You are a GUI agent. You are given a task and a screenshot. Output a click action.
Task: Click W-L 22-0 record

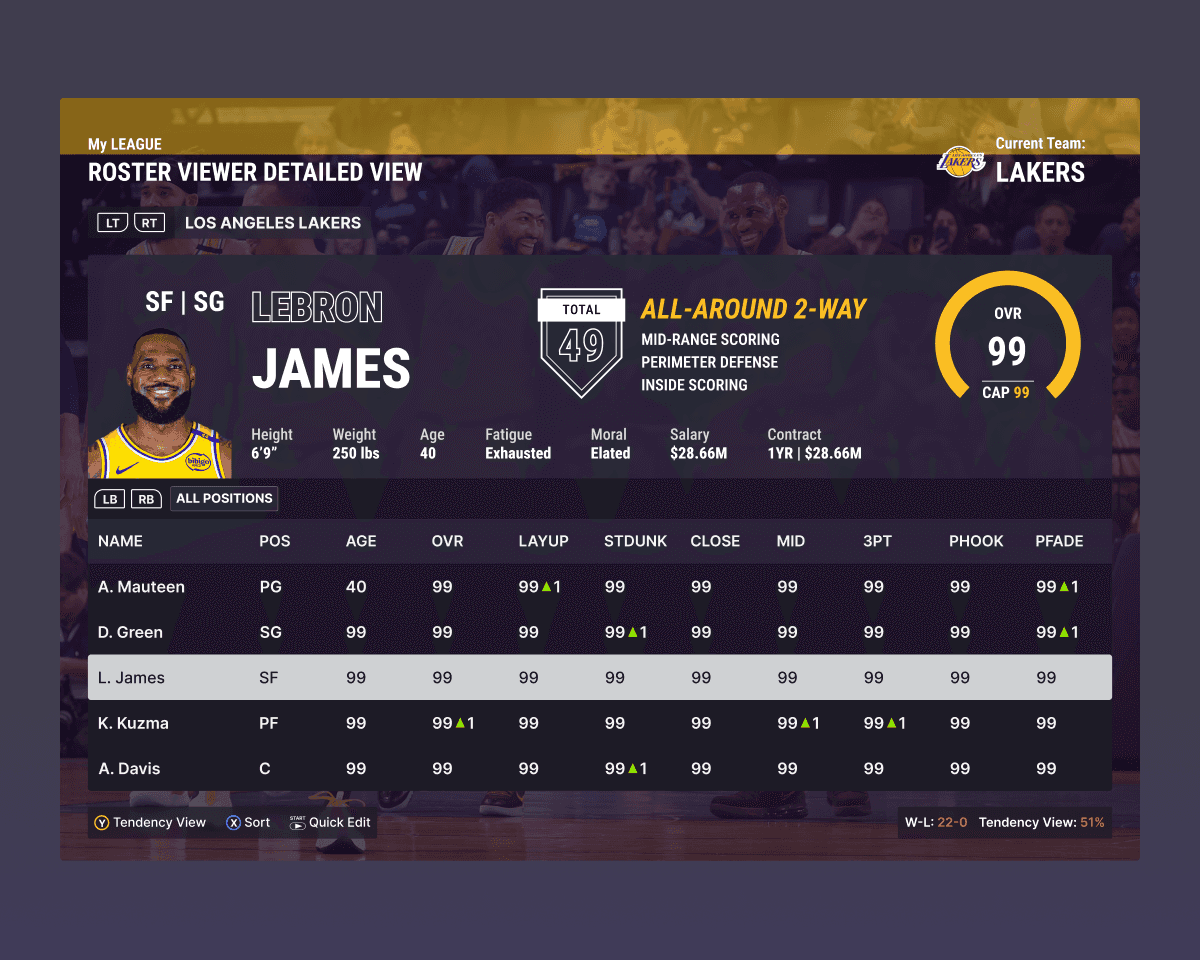[x=936, y=823]
